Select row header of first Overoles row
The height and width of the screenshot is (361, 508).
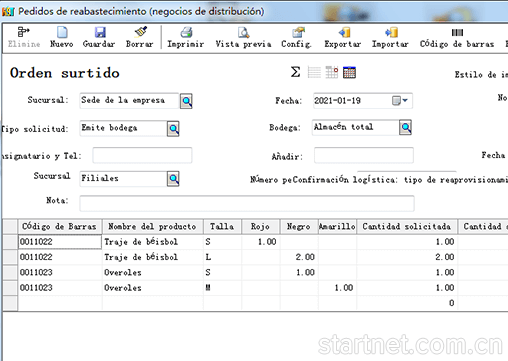10,272
